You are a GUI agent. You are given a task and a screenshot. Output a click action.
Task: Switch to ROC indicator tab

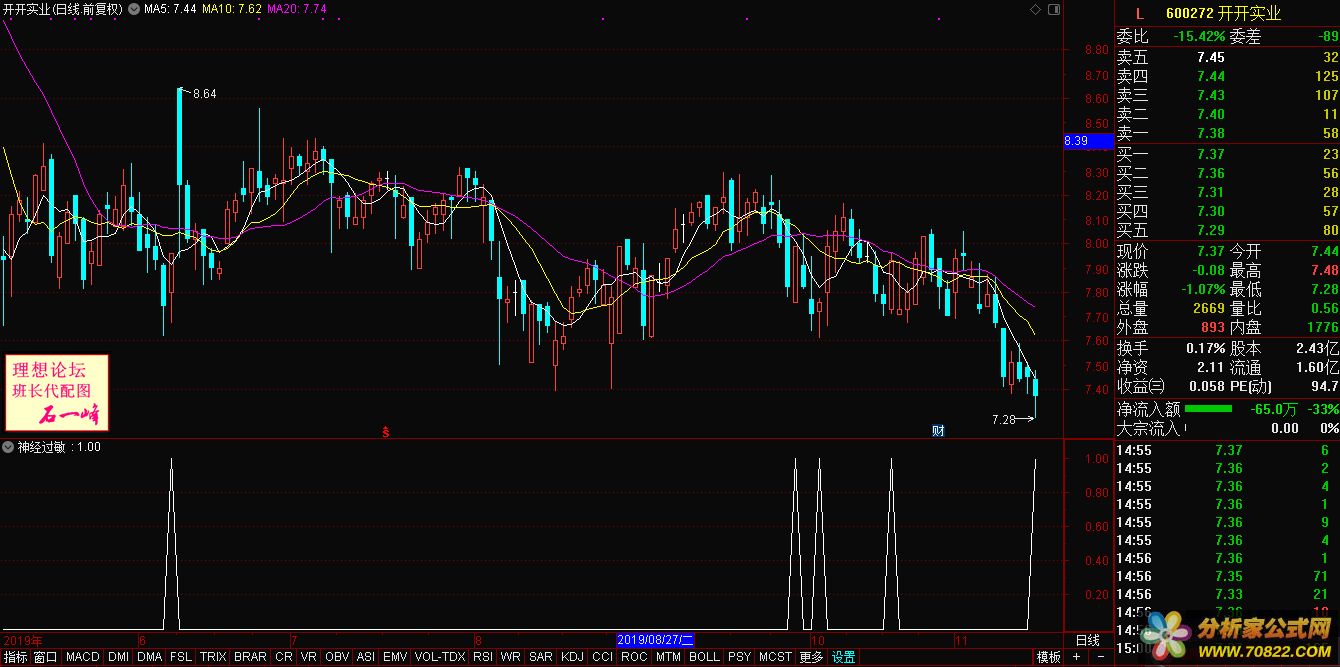tap(634, 657)
